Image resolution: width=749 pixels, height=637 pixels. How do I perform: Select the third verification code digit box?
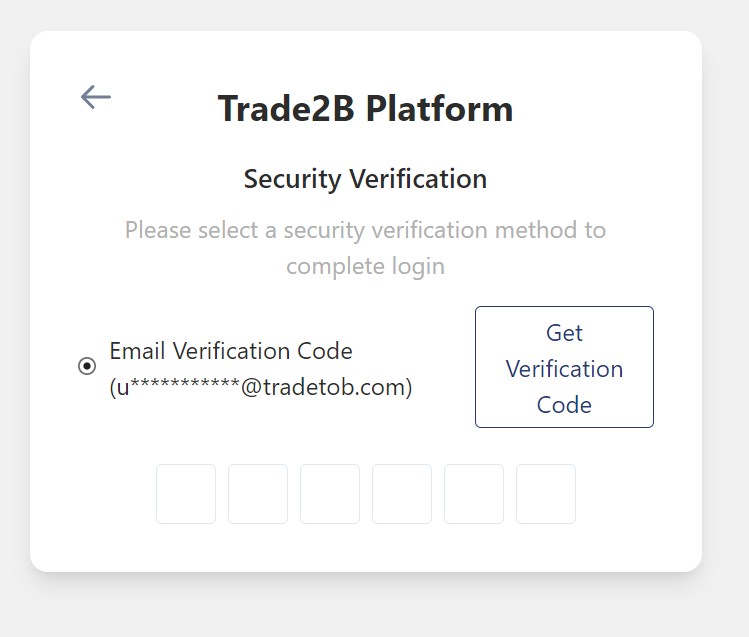tap(330, 494)
